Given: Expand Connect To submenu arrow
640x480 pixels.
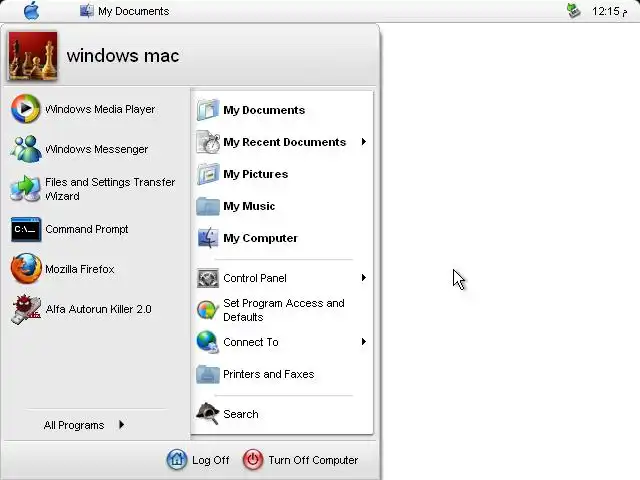Looking at the screenshot, I should (x=364, y=342).
